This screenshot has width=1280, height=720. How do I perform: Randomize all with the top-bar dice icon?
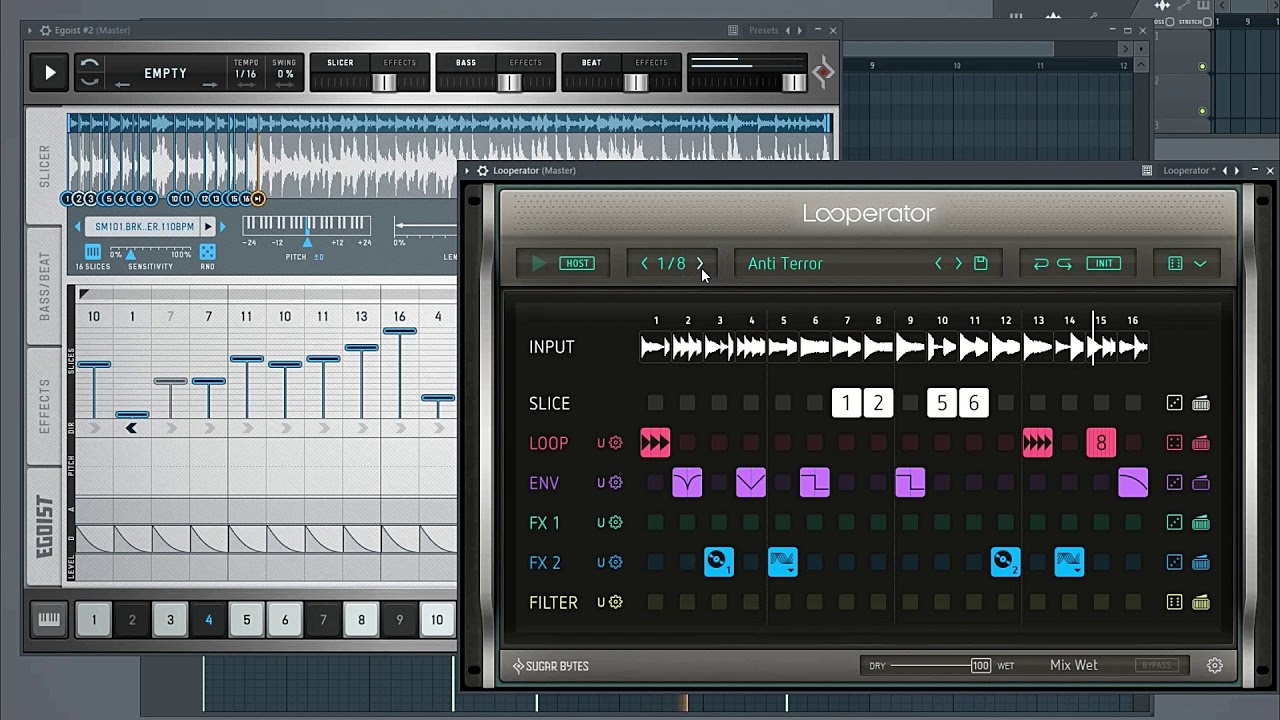(x=1175, y=263)
